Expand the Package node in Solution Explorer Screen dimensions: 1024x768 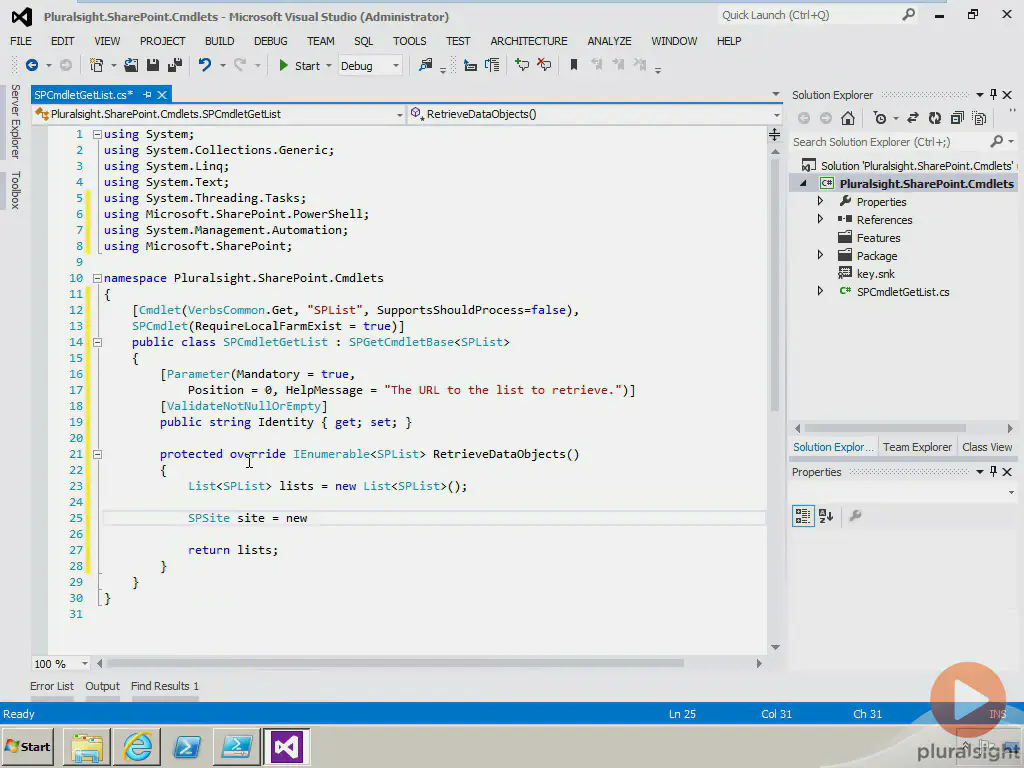[x=820, y=255]
